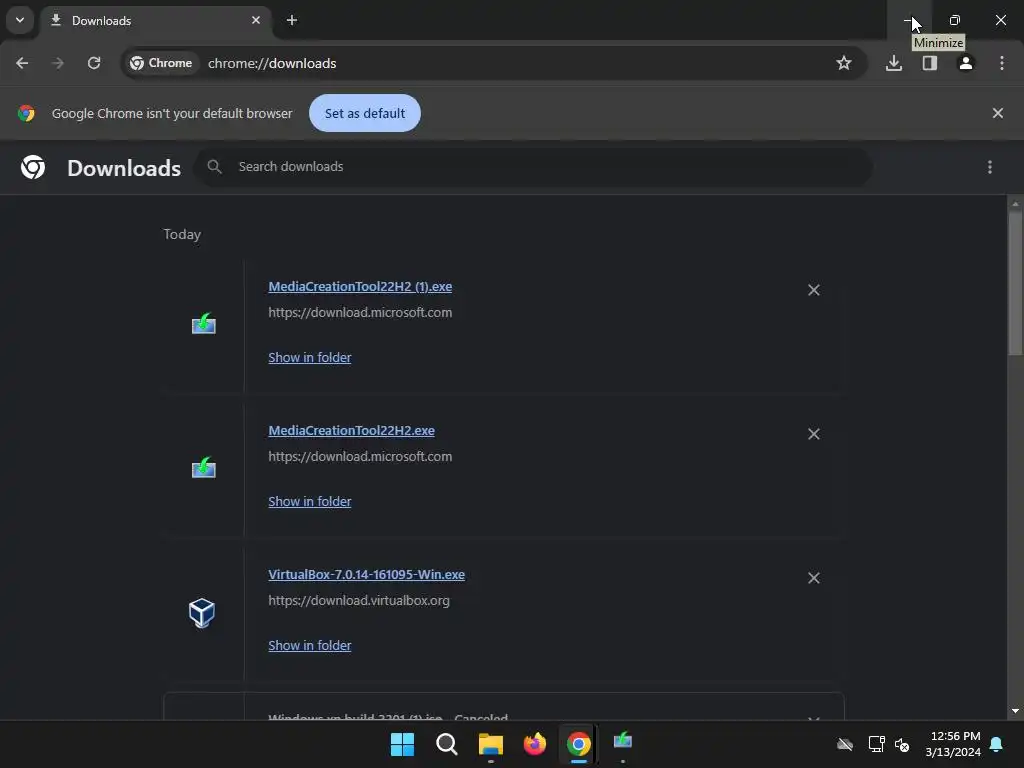This screenshot has width=1024, height=768.
Task: Click the Search downloads field
Action: (533, 167)
